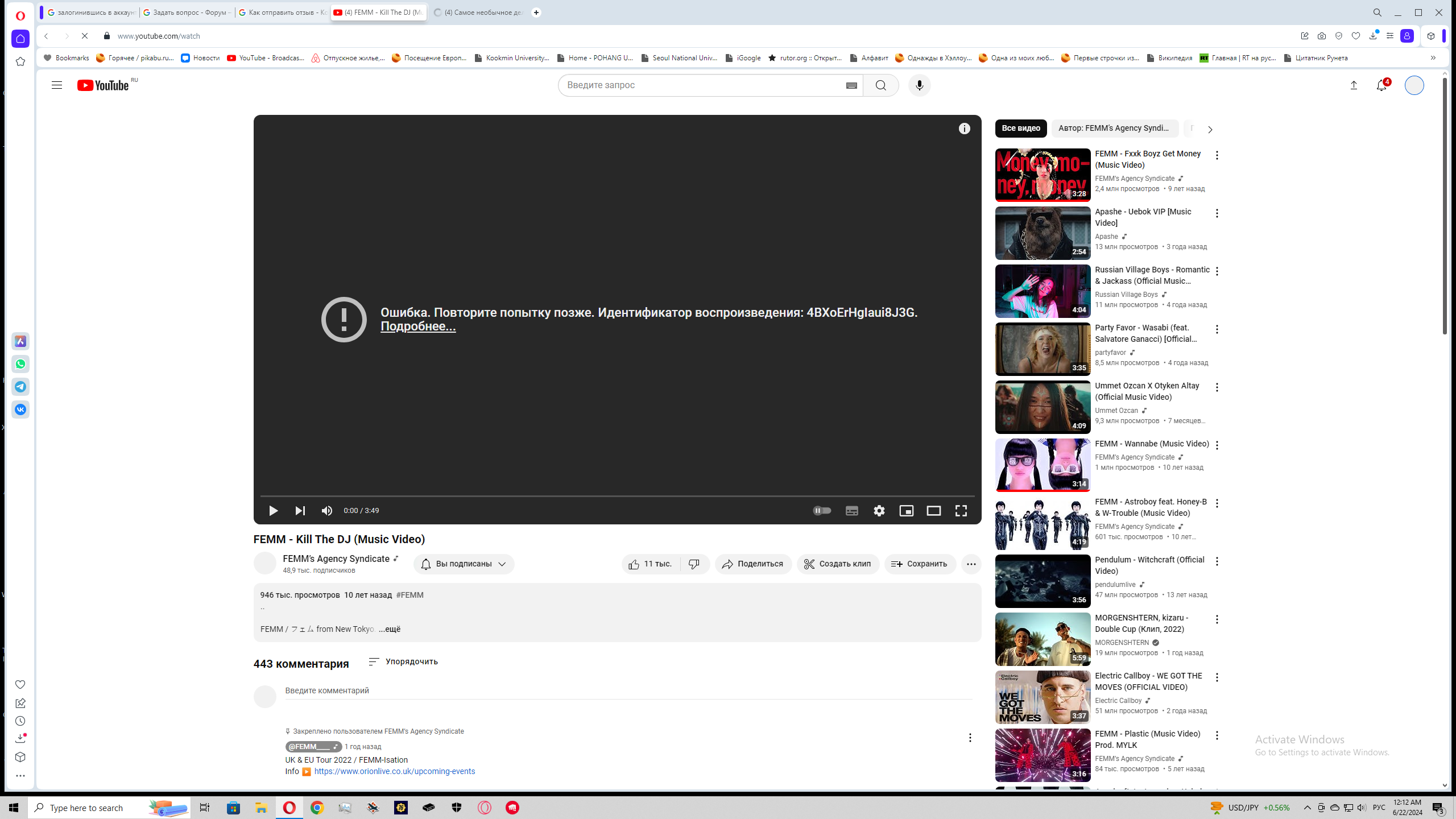The height and width of the screenshot is (819, 1456).
Task: Expand the three-dot menu on video
Action: coord(971,564)
